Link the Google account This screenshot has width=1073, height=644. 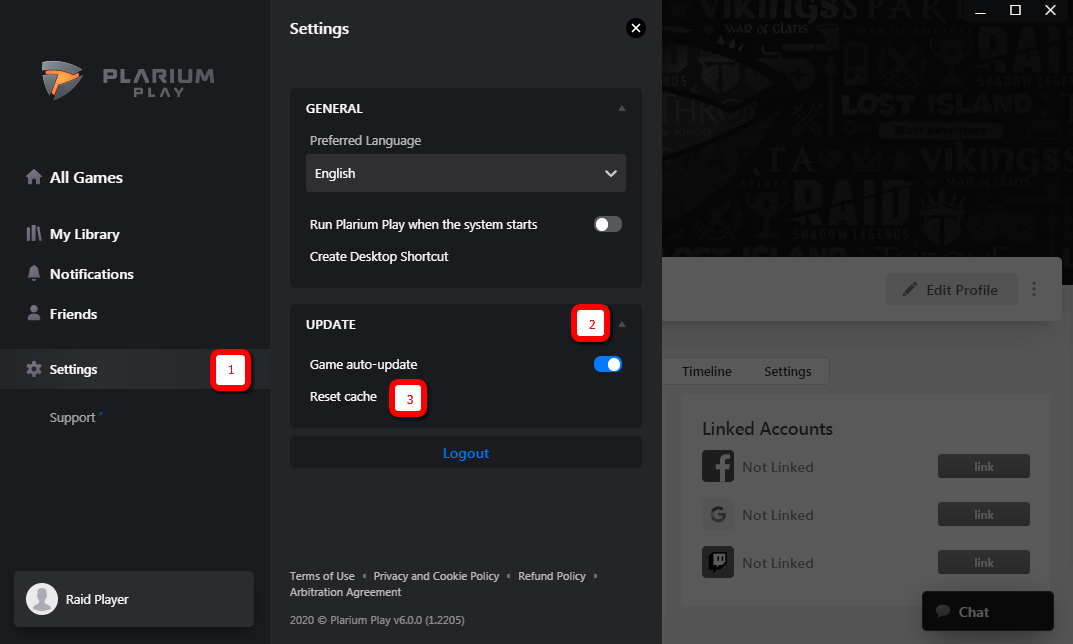pos(983,514)
